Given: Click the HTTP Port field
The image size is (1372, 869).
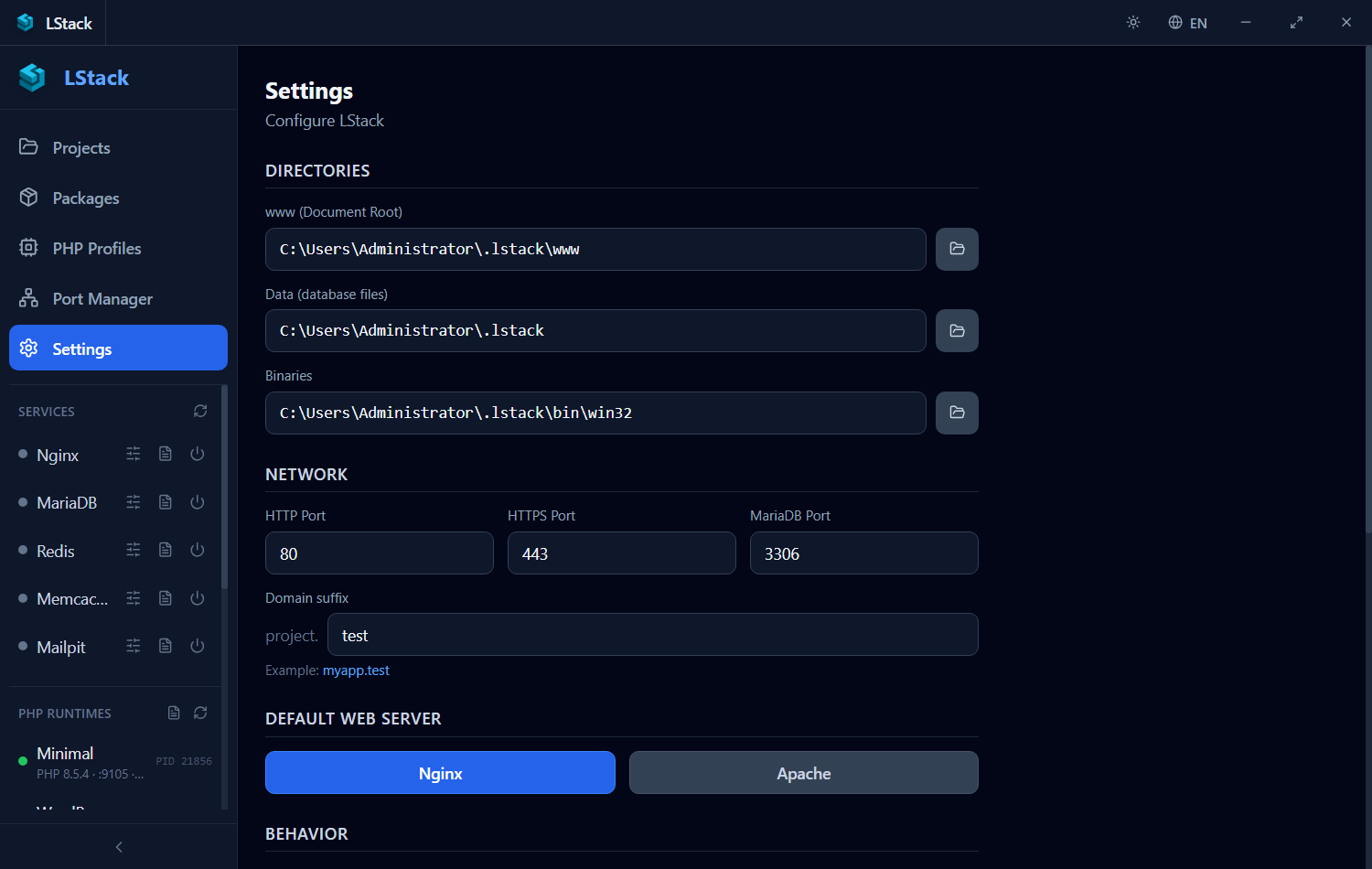Looking at the screenshot, I should pos(380,553).
